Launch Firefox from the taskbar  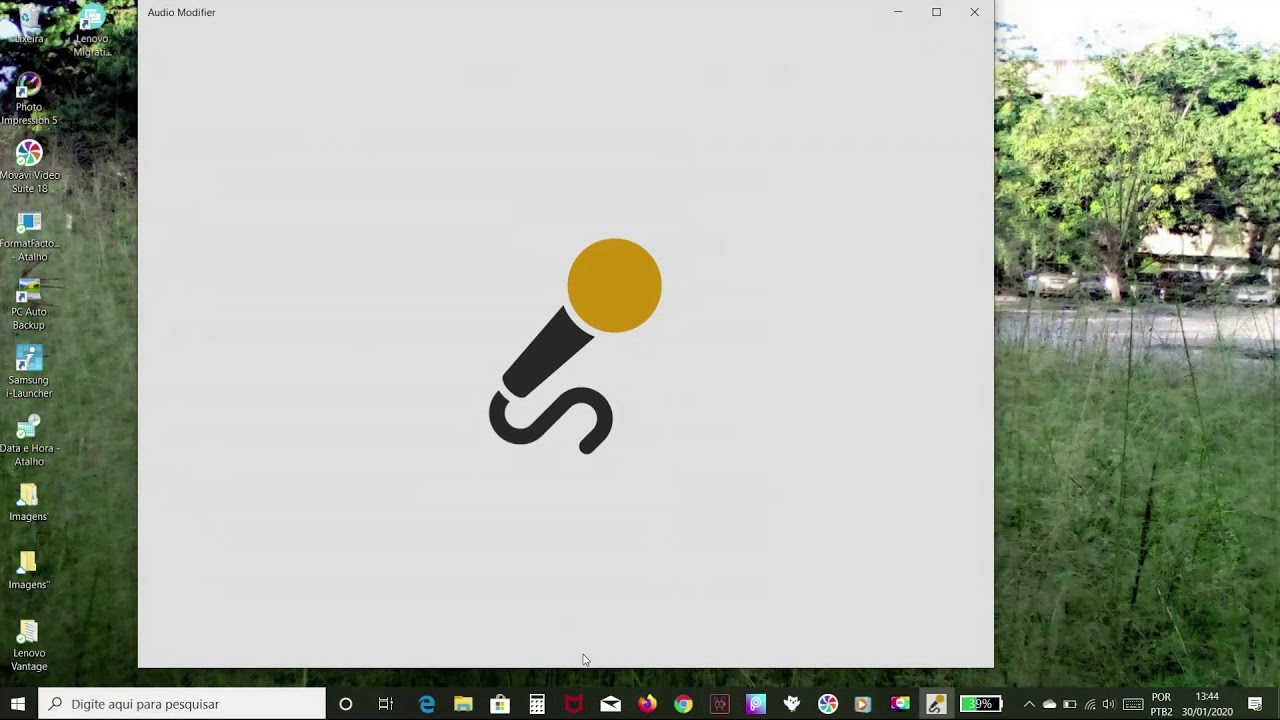click(x=647, y=704)
